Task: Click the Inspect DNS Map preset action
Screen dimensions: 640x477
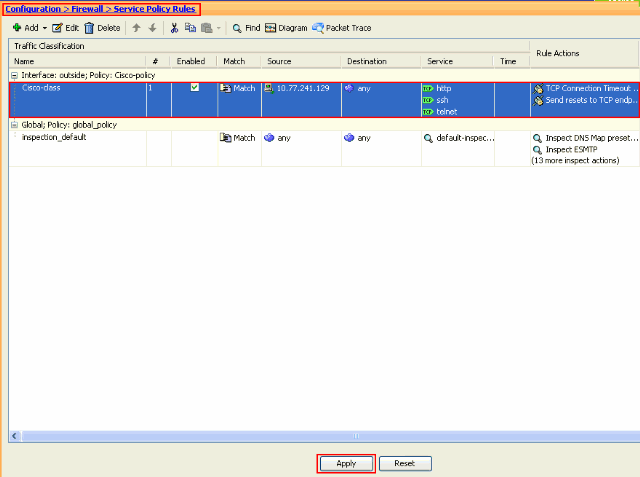Action: click(591, 138)
